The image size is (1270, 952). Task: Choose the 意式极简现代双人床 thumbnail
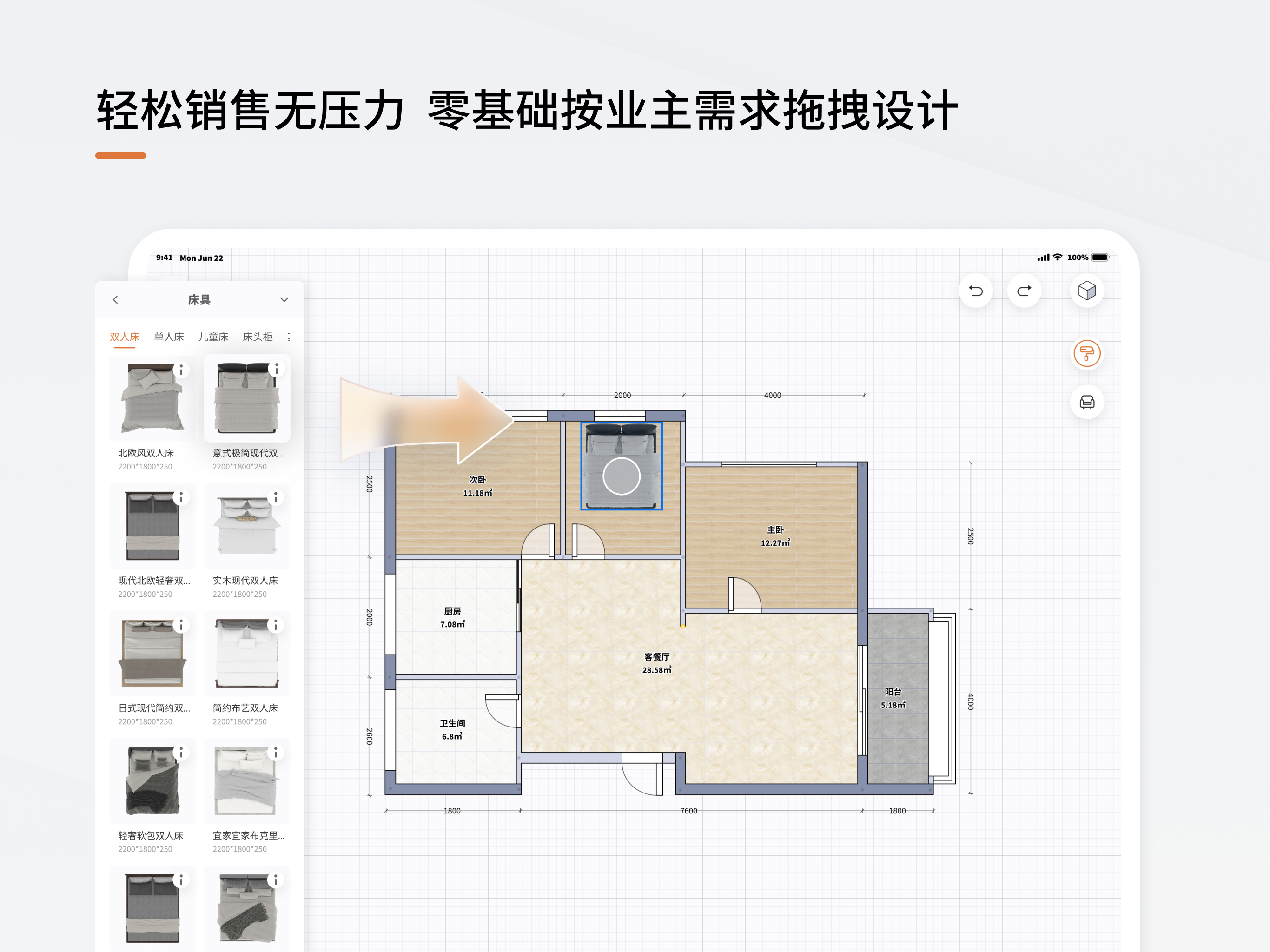[x=247, y=399]
